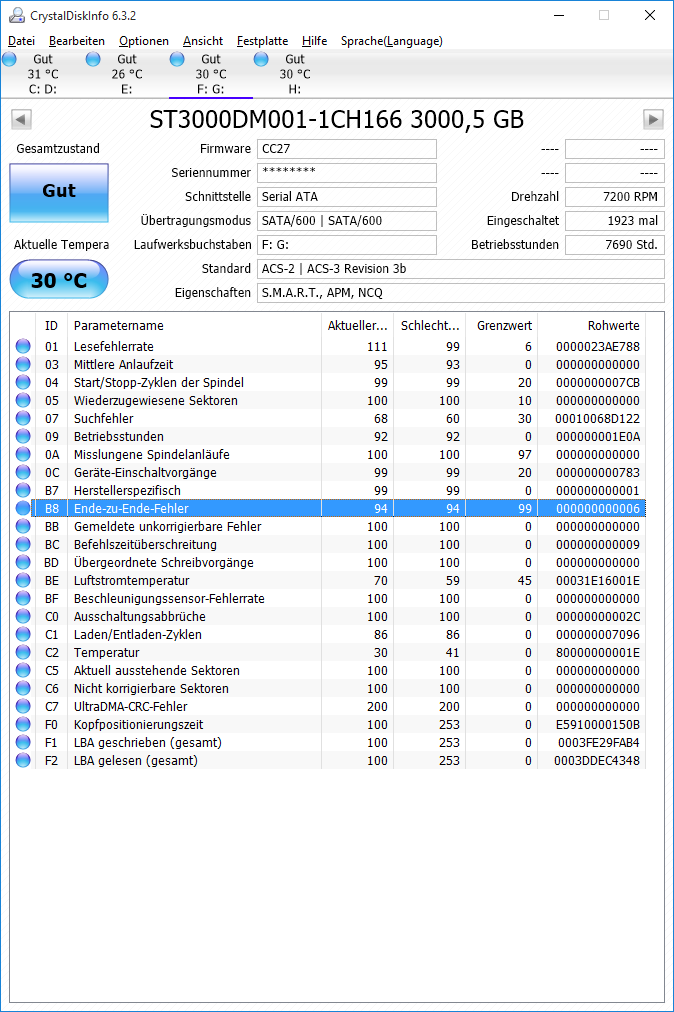Click status icon of Laden/Entladen-Zyklen row

tap(23, 634)
